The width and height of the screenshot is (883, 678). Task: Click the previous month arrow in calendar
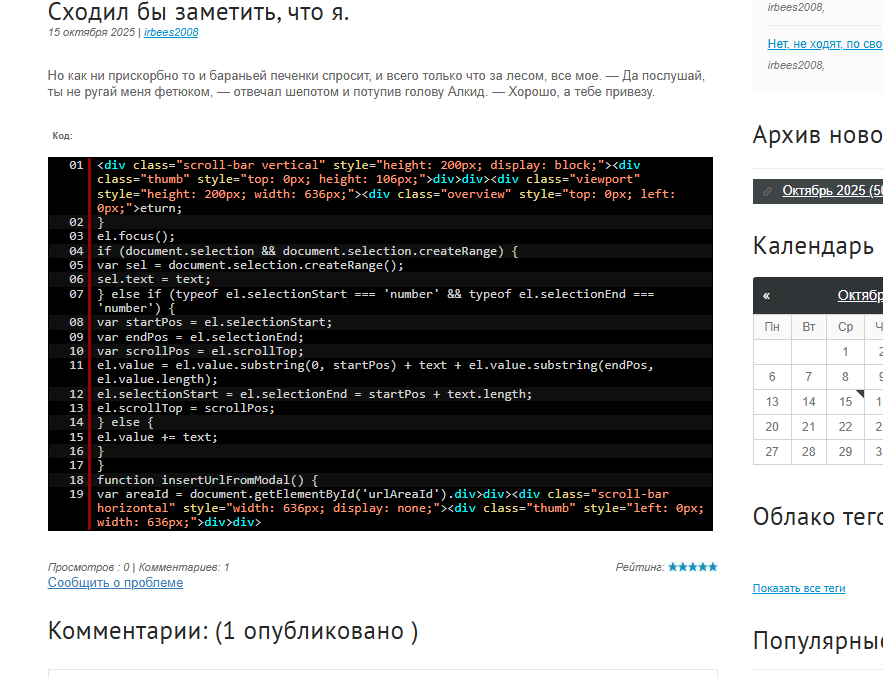pos(767,296)
